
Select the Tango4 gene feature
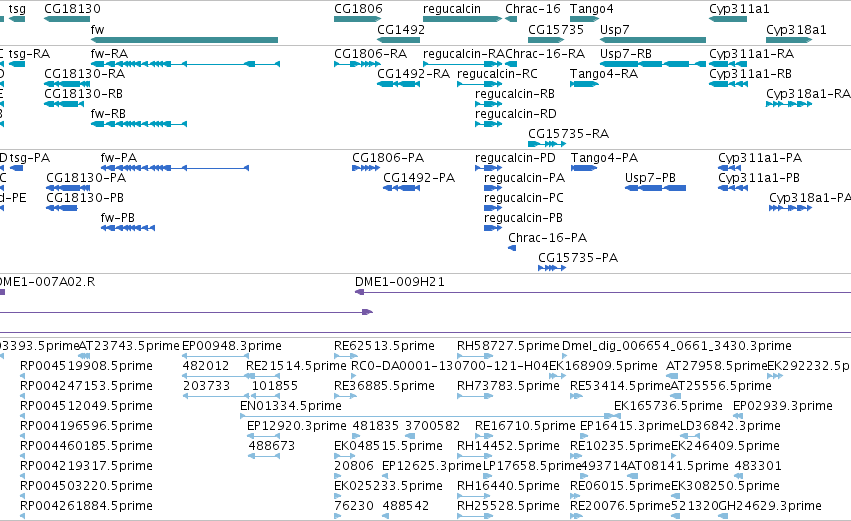click(x=584, y=19)
